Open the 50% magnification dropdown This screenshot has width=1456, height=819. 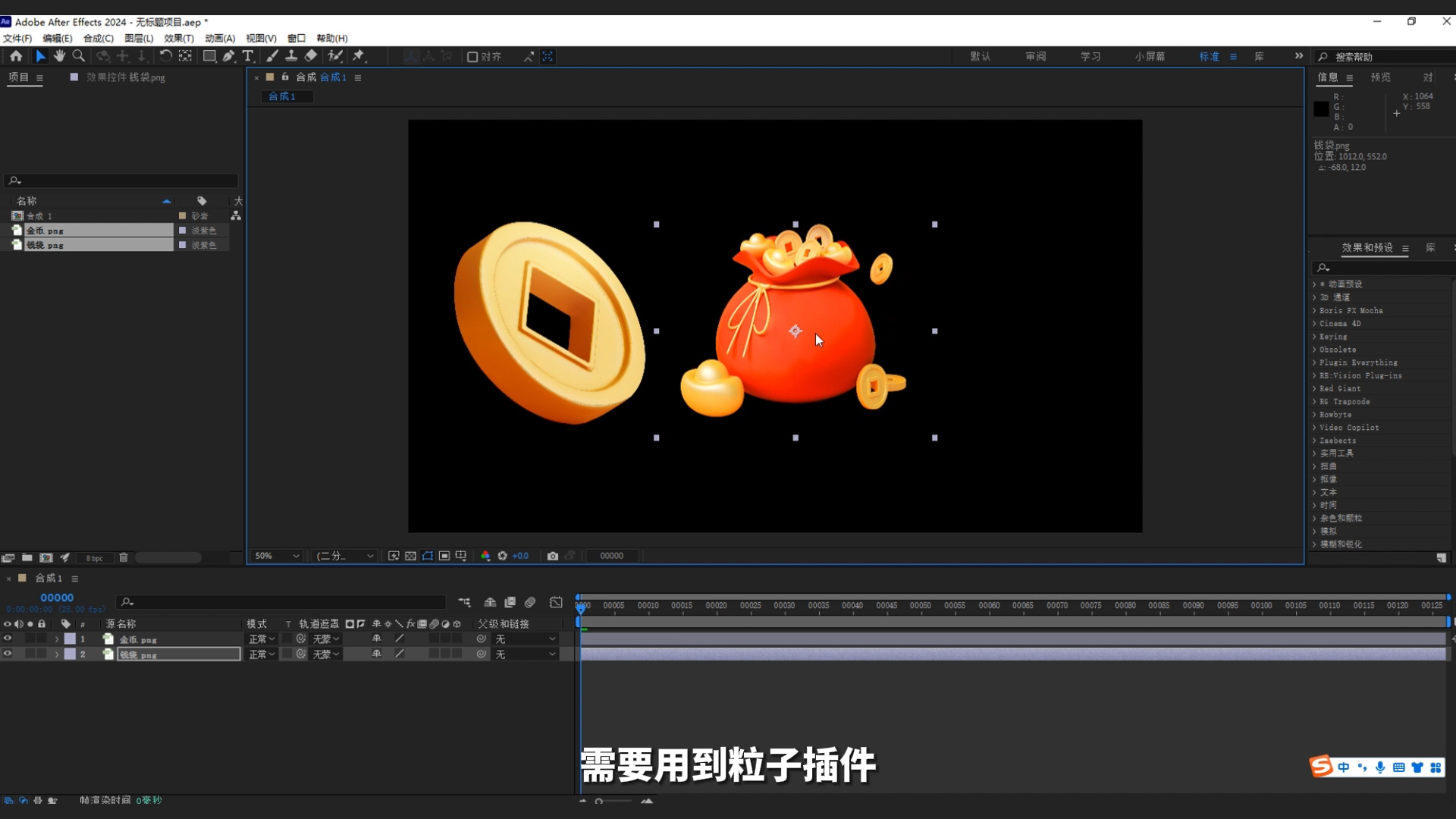(x=275, y=556)
